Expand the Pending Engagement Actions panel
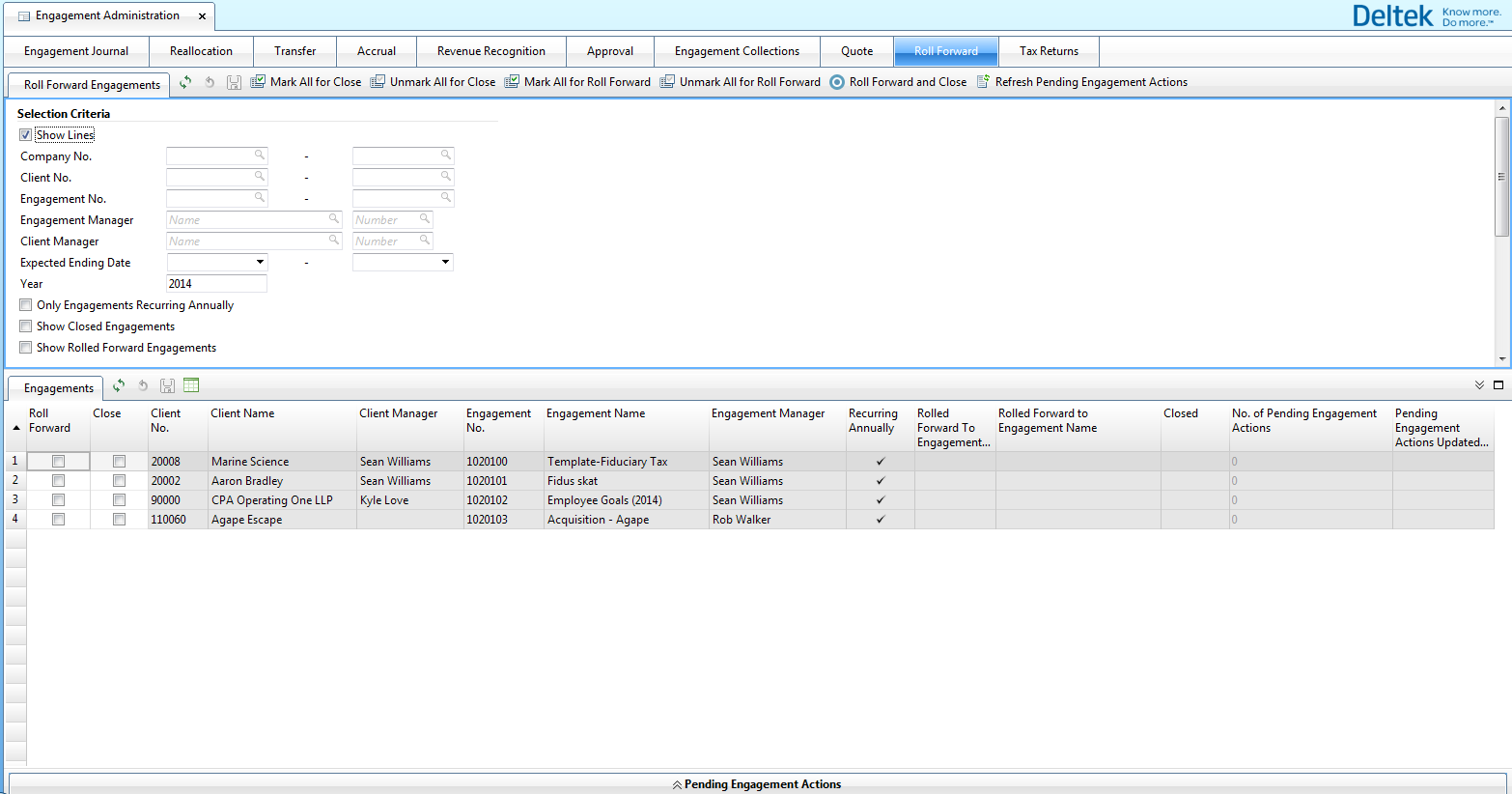Screen dimensions: 1512x794 tap(757, 784)
